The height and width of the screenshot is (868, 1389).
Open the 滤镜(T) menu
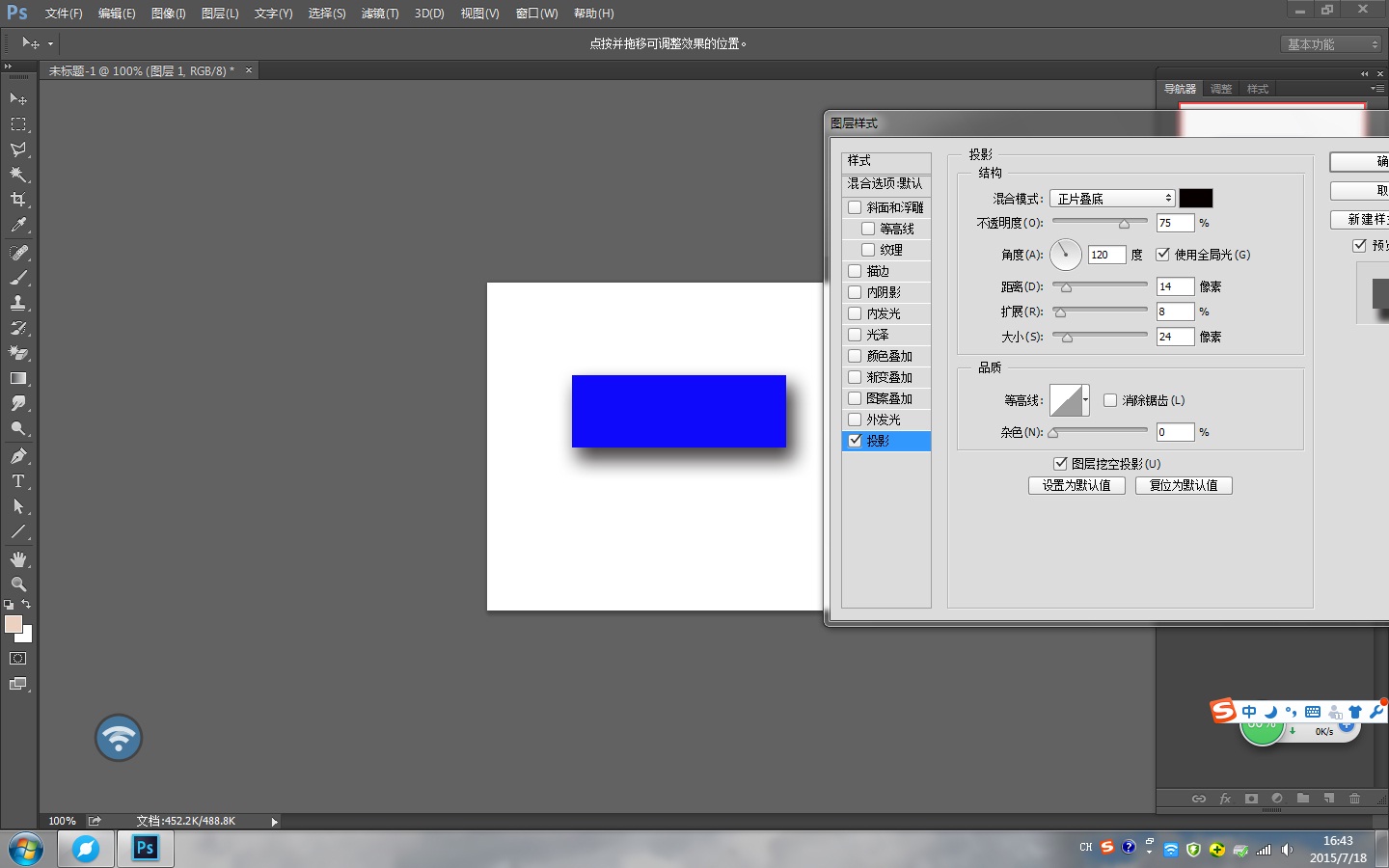click(380, 14)
